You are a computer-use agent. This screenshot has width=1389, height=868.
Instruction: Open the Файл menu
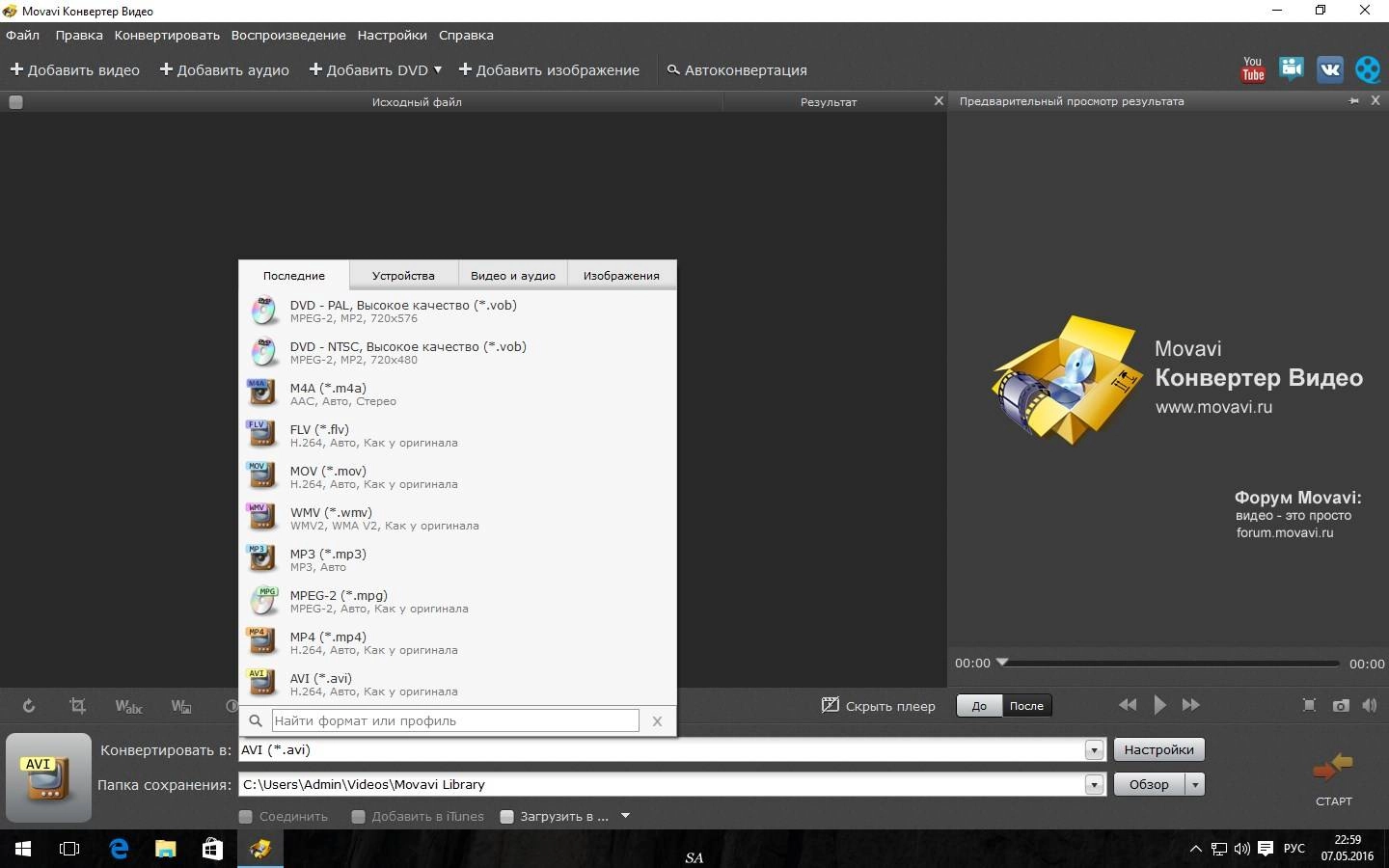point(23,35)
